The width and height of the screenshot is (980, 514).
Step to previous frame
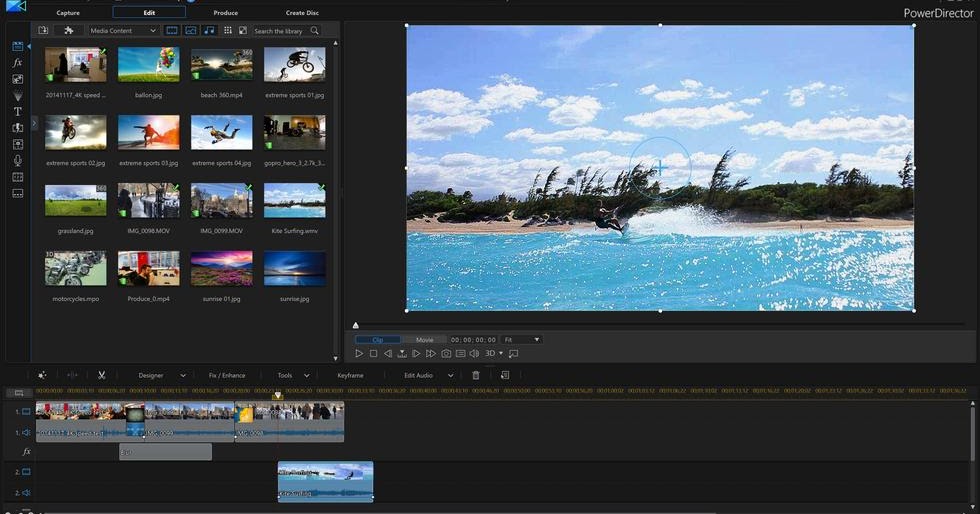(388, 353)
